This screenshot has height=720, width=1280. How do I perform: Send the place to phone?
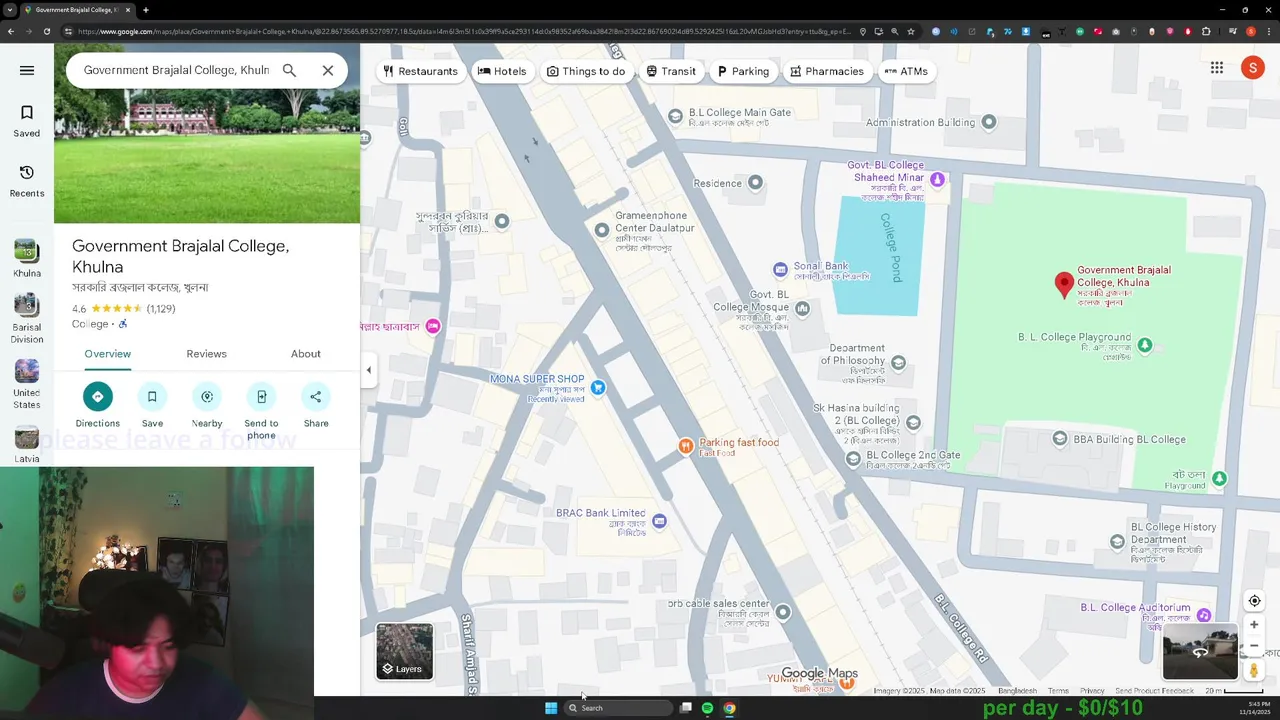pyautogui.click(x=261, y=411)
